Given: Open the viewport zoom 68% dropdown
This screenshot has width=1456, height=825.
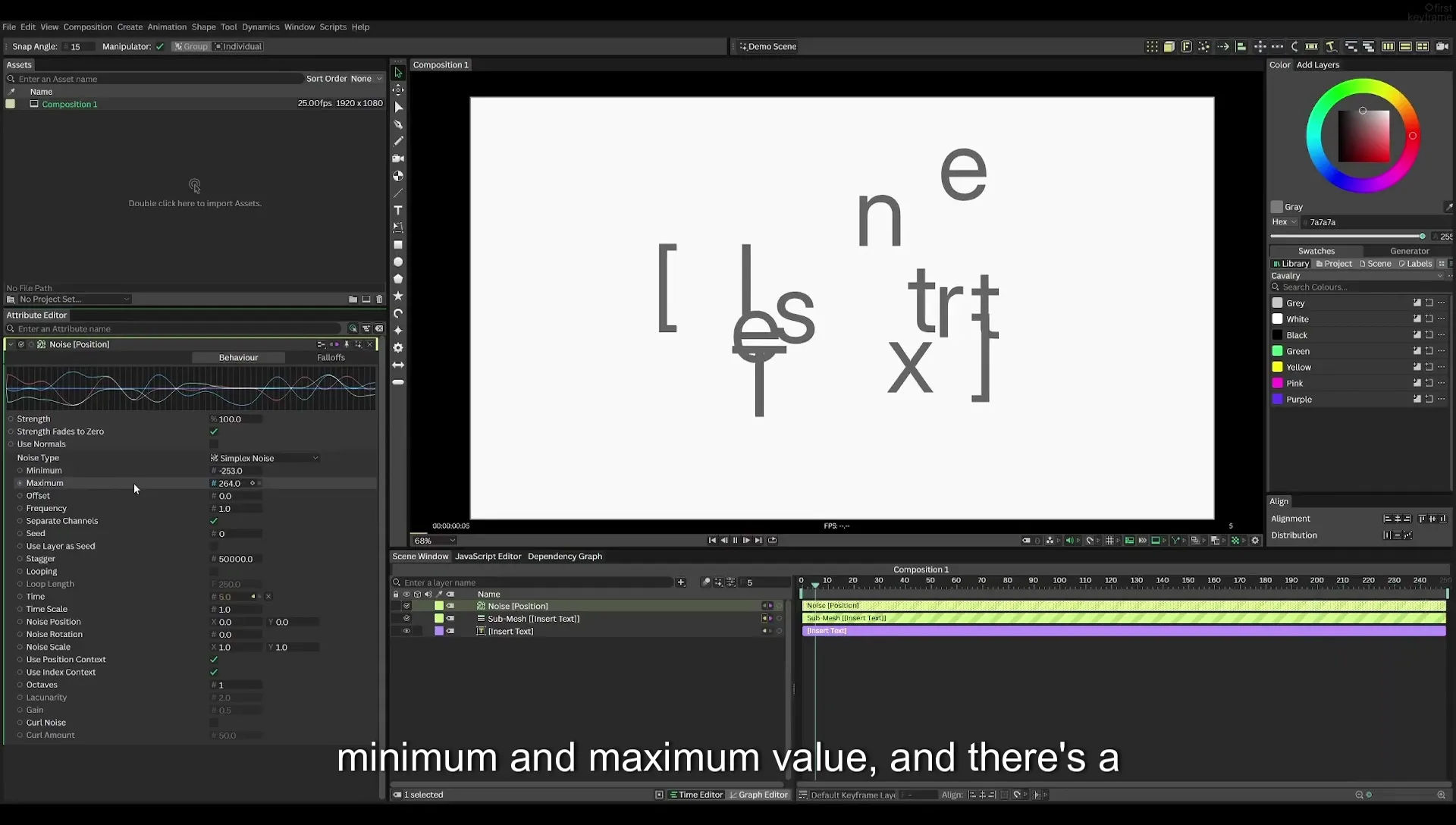Looking at the screenshot, I should [x=435, y=541].
